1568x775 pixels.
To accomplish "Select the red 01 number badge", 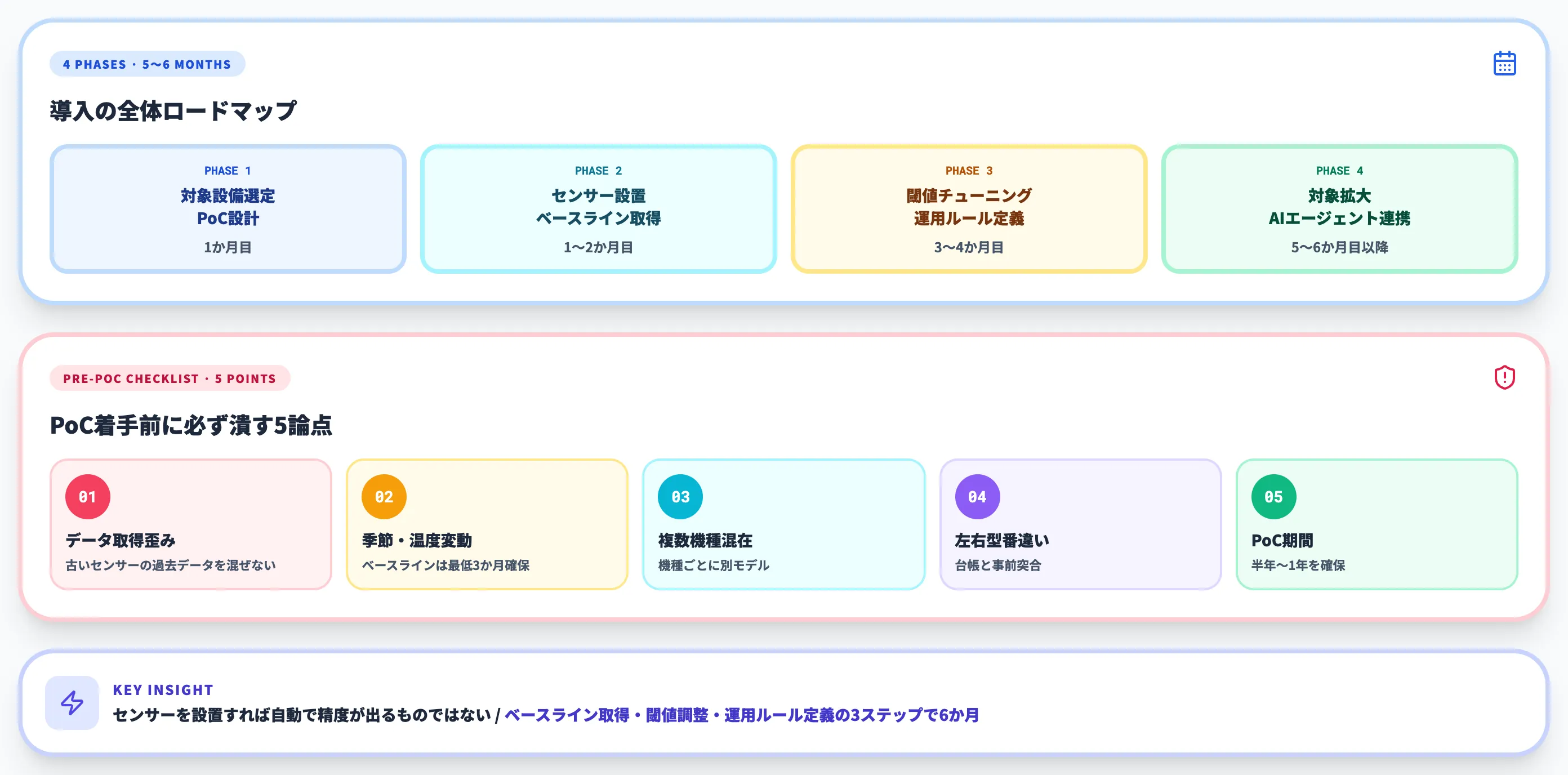I will 88,497.
